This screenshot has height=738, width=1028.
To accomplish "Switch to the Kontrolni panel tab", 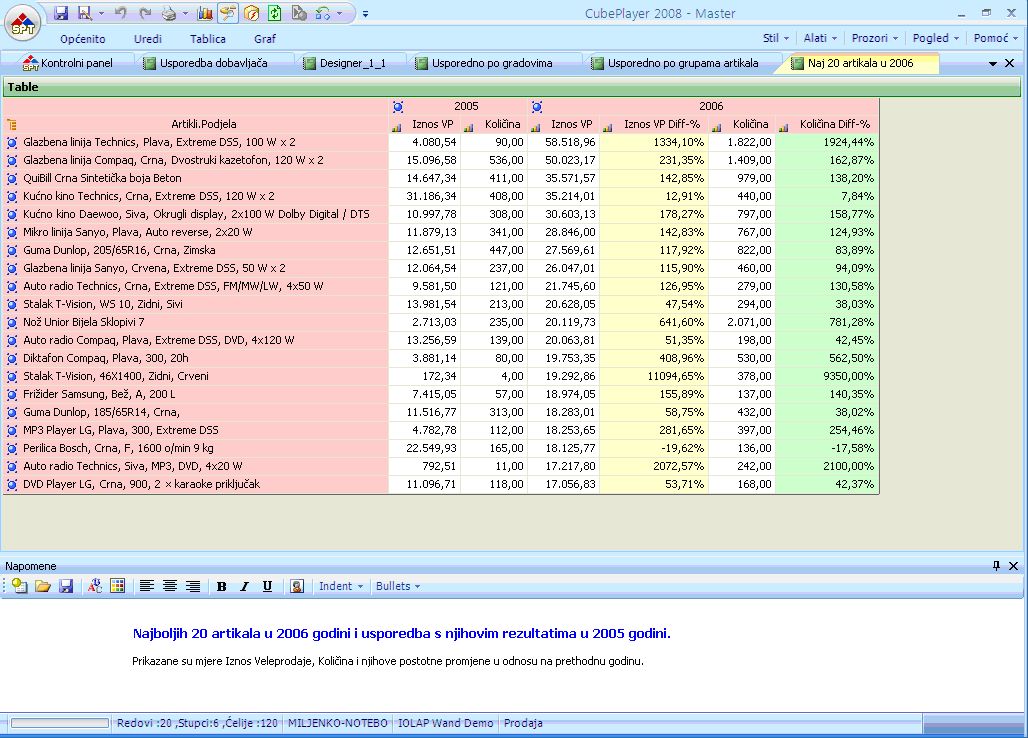I will click(x=68, y=64).
